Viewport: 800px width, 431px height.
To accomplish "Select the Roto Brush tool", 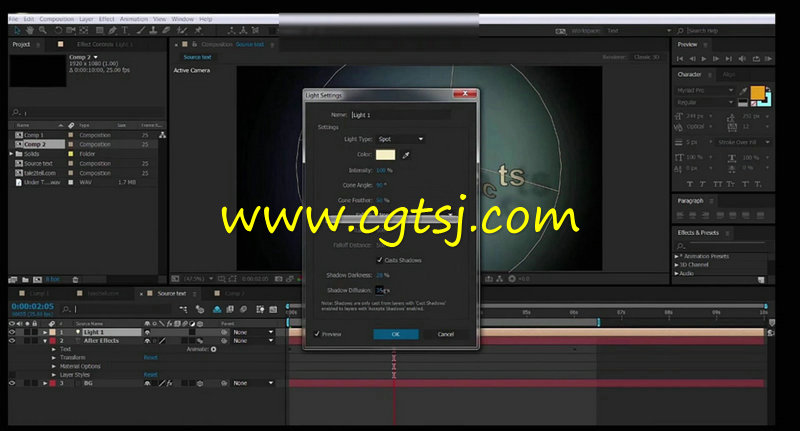I will pyautogui.click(x=182, y=31).
